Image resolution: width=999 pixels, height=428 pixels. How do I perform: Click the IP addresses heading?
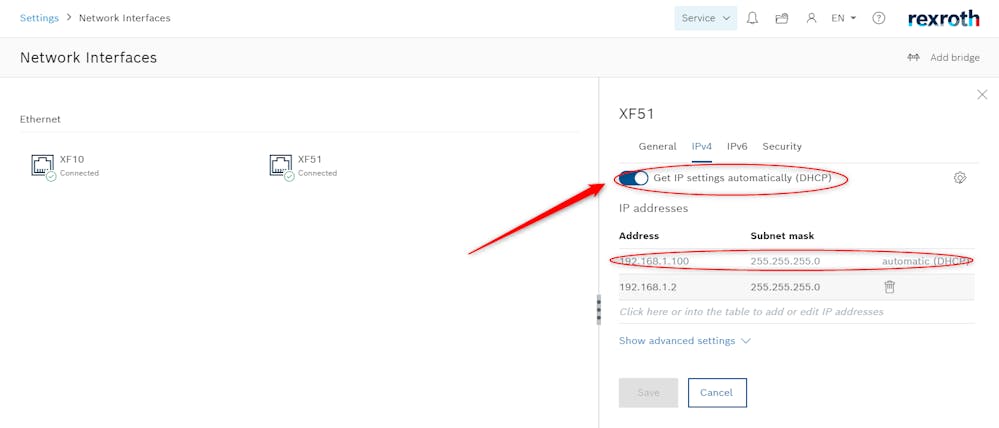[x=654, y=208]
